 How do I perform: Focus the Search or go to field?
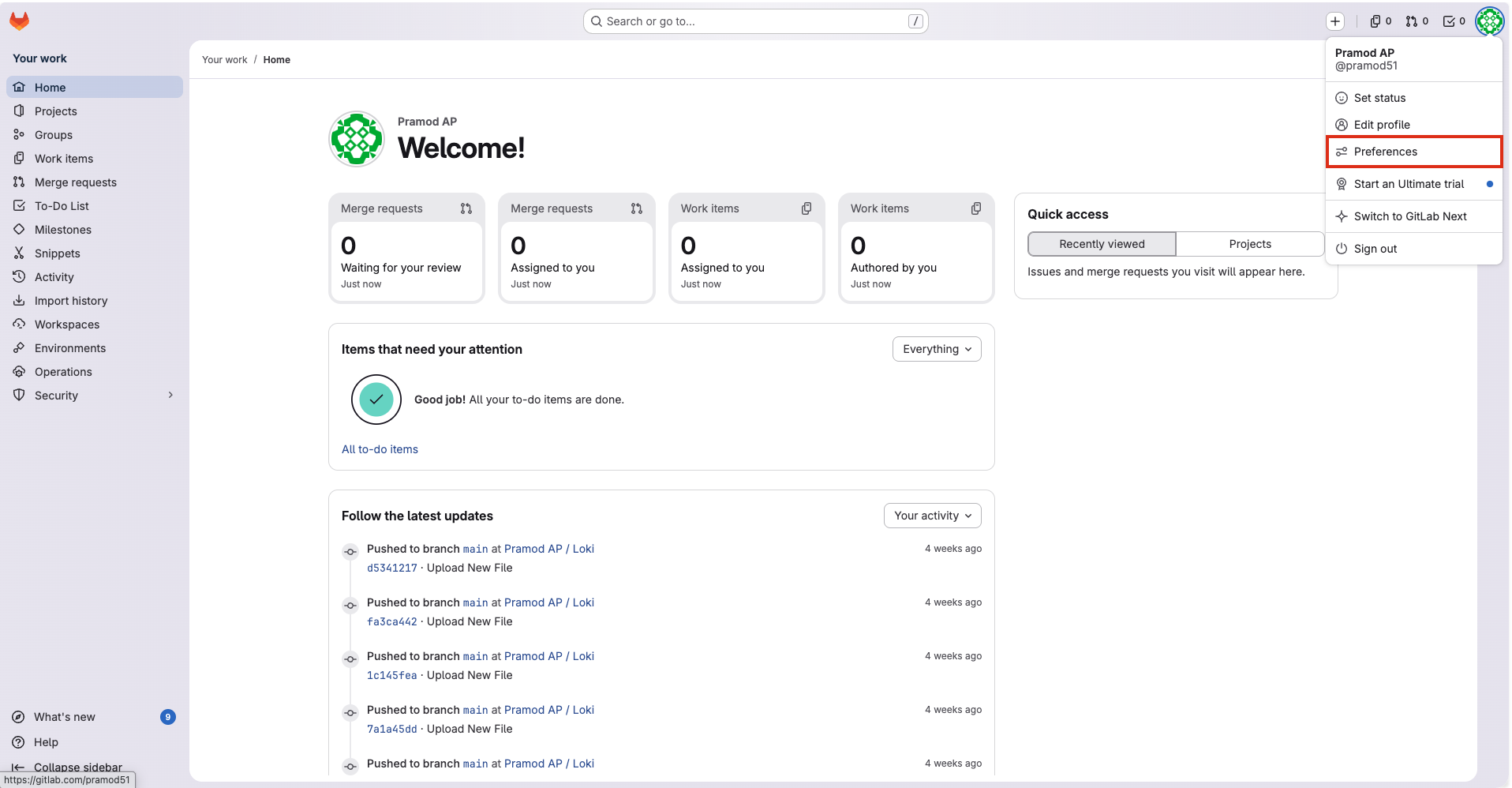coord(756,21)
